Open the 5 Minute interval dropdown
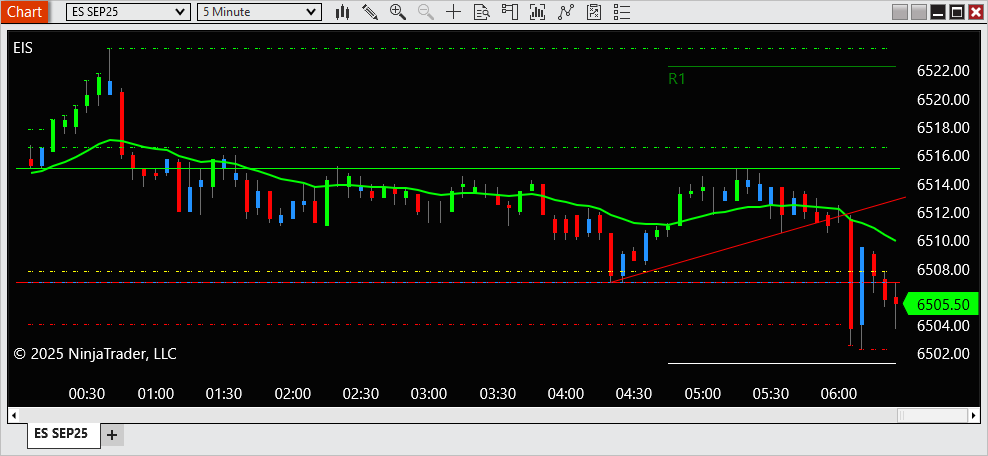 tap(259, 12)
